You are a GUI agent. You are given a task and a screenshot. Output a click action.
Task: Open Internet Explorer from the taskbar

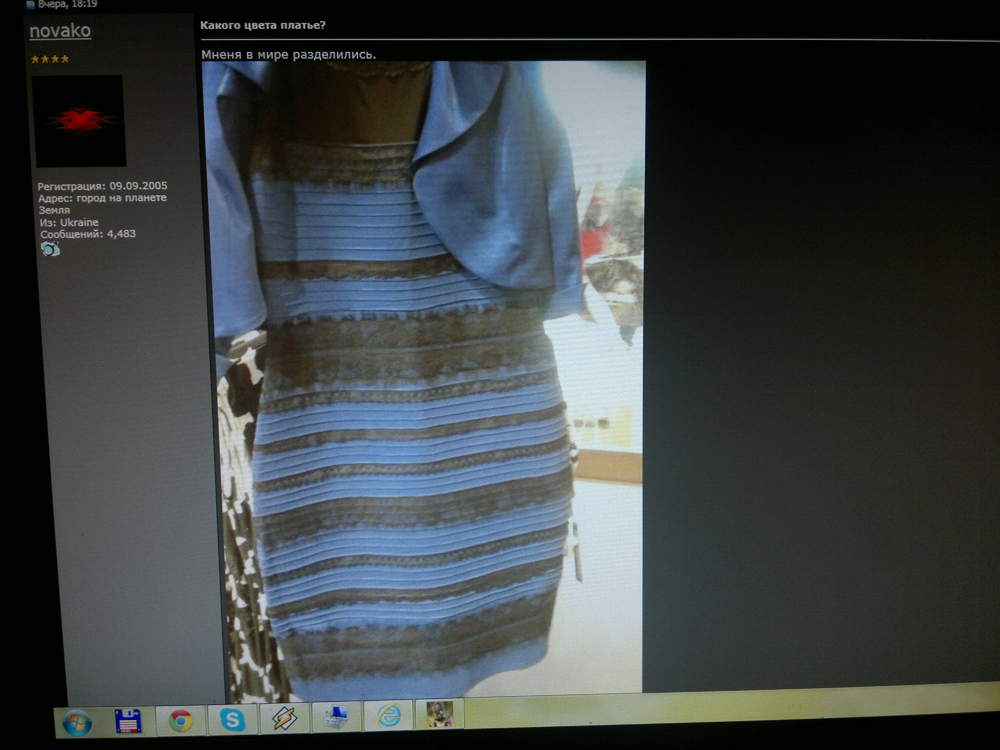coord(388,716)
